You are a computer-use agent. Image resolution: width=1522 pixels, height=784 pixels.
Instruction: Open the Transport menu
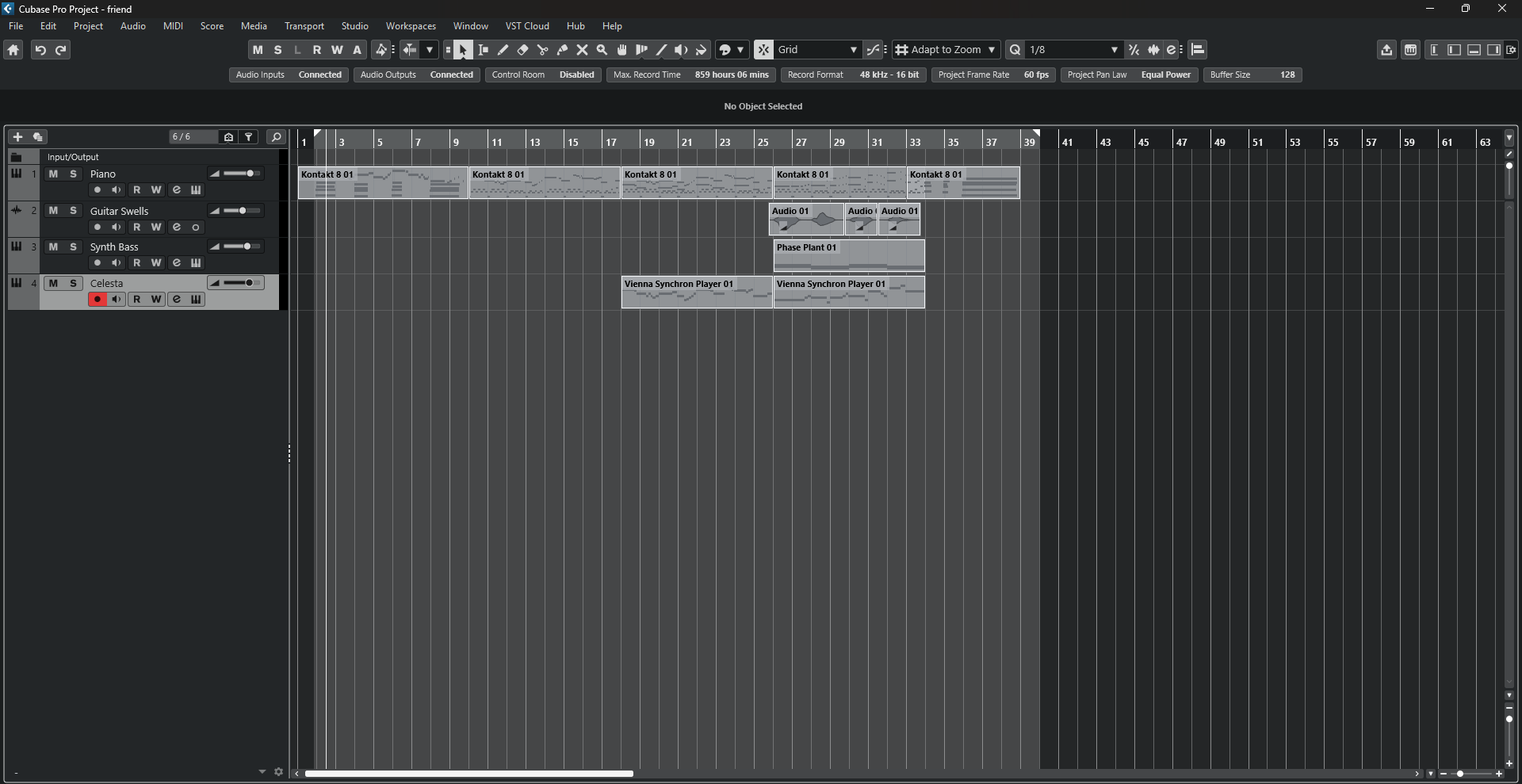(x=304, y=26)
